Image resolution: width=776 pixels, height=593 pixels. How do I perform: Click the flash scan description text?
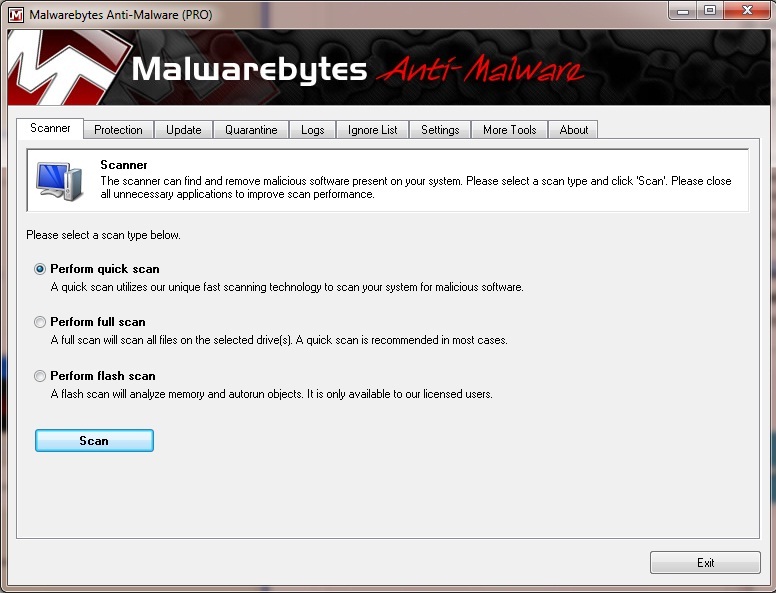(x=272, y=394)
